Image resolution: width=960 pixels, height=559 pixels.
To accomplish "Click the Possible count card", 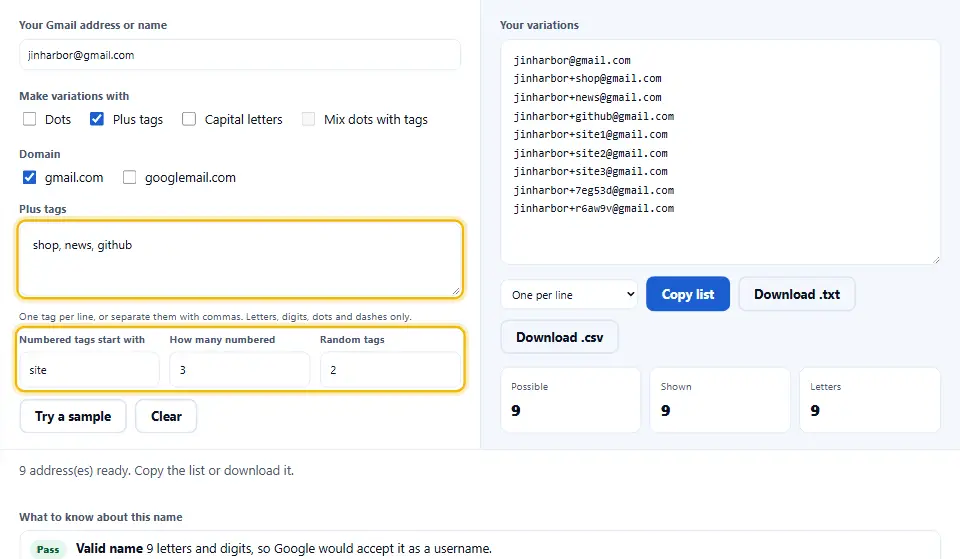I will coord(571,400).
